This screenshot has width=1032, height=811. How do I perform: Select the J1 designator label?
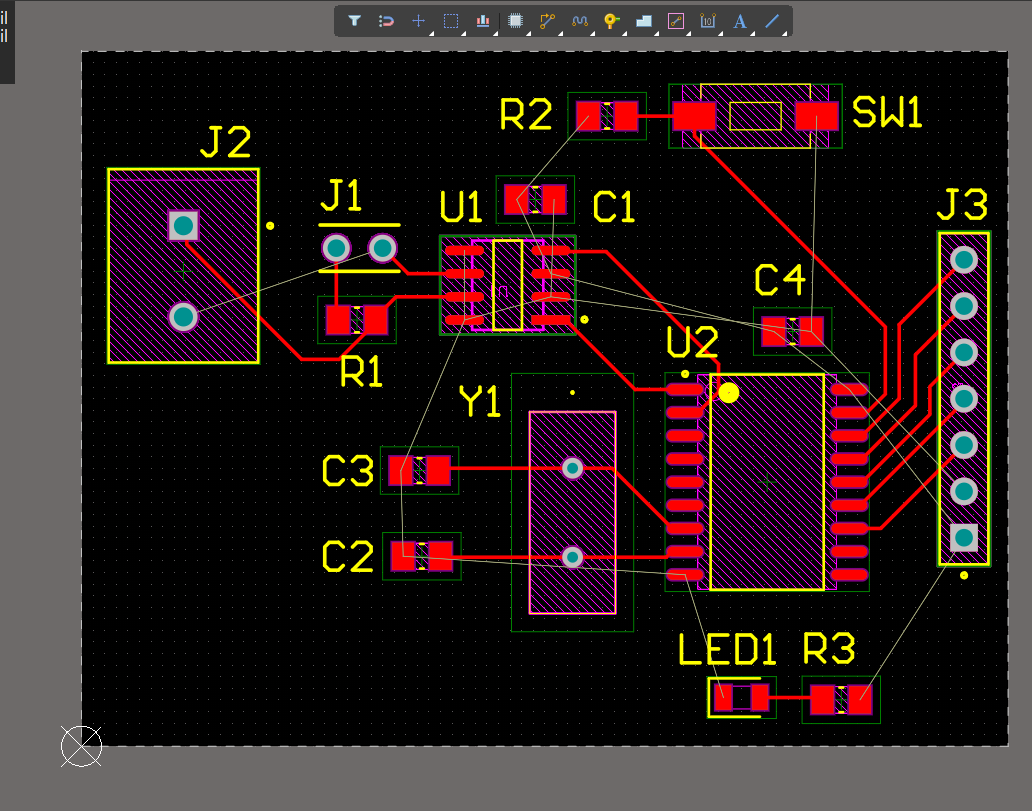pos(341,196)
